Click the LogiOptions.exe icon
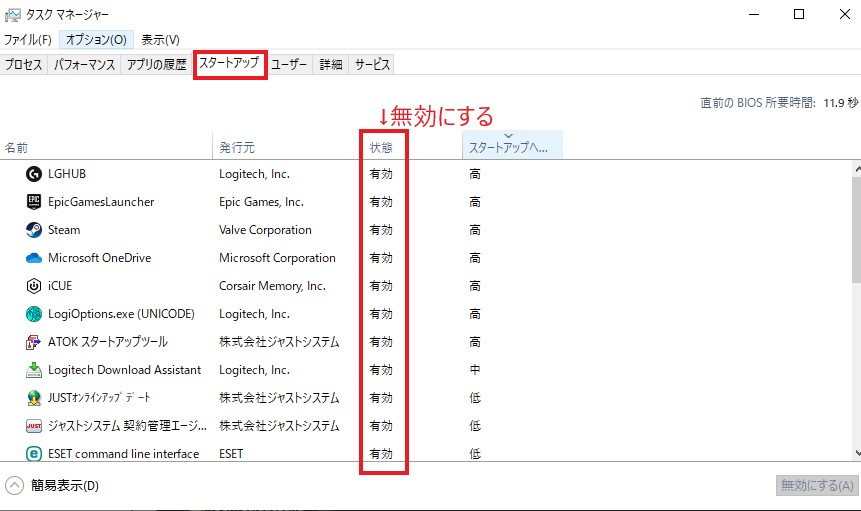861x511 pixels. tap(34, 314)
